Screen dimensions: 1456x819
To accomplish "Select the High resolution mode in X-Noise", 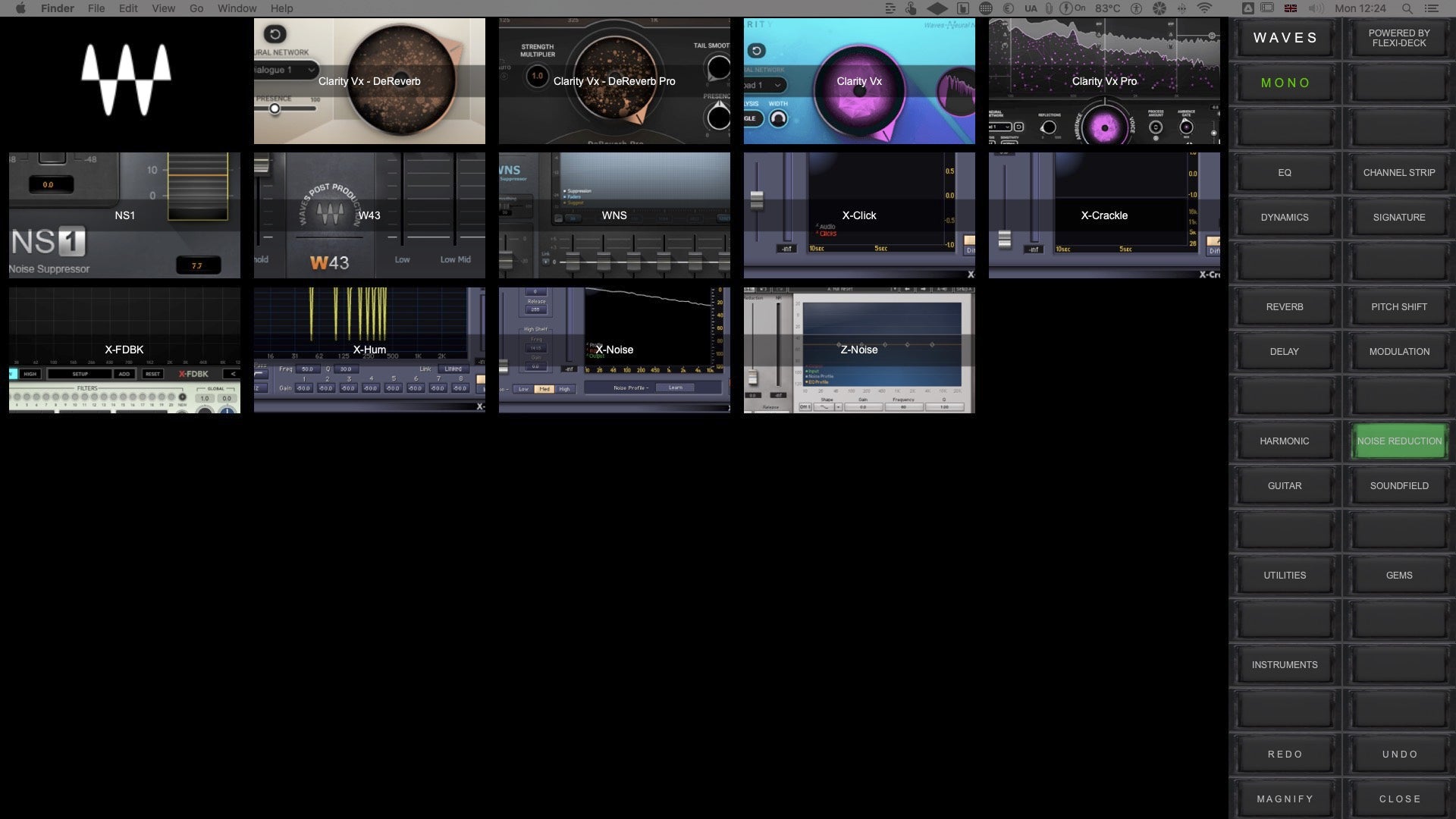I will pos(565,389).
